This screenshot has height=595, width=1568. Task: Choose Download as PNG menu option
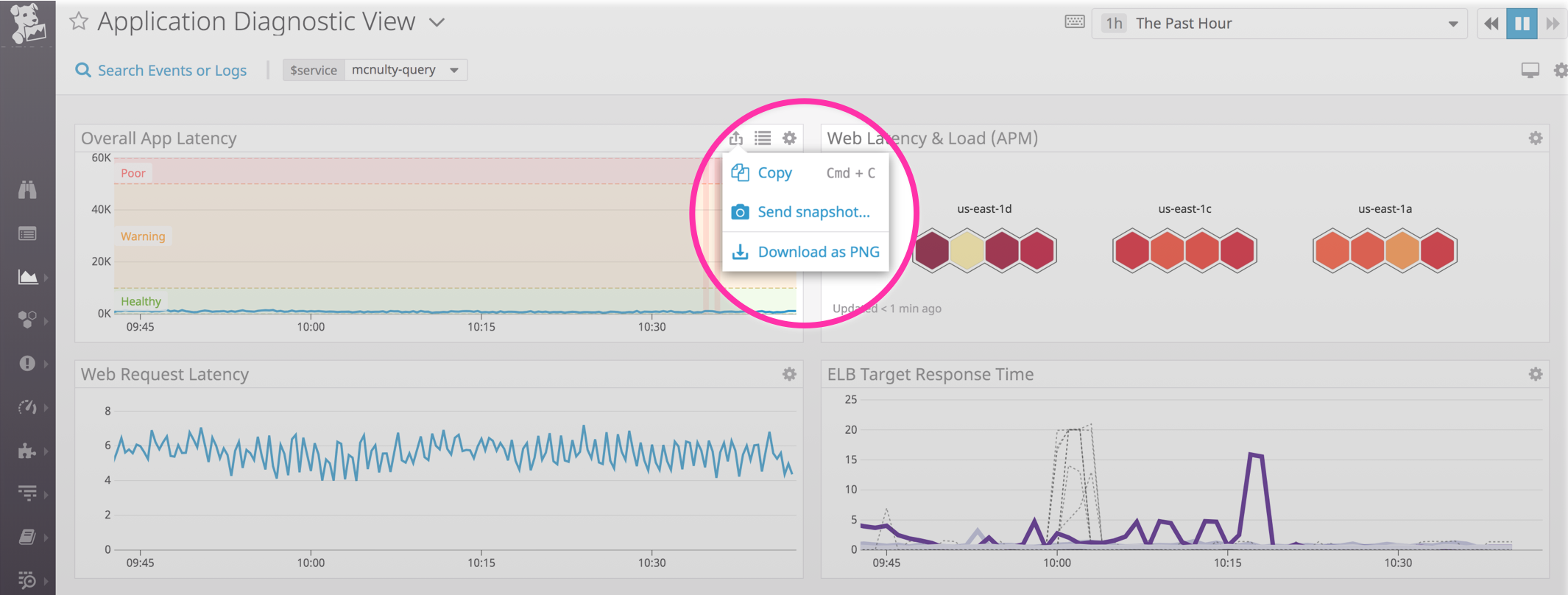818,252
